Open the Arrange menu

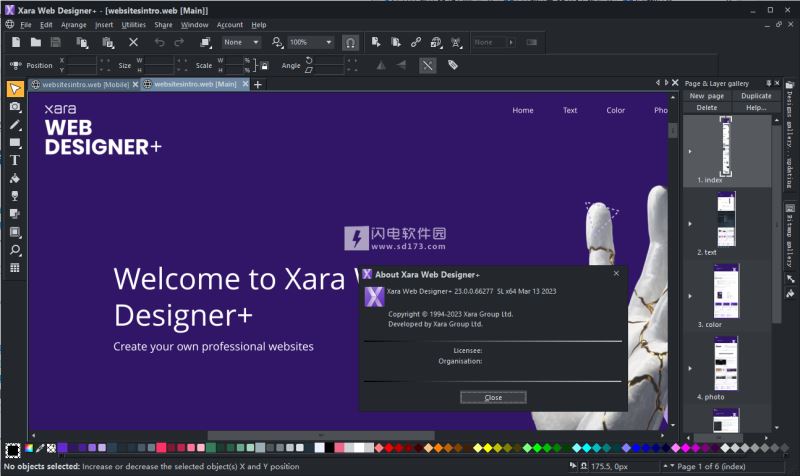point(73,24)
